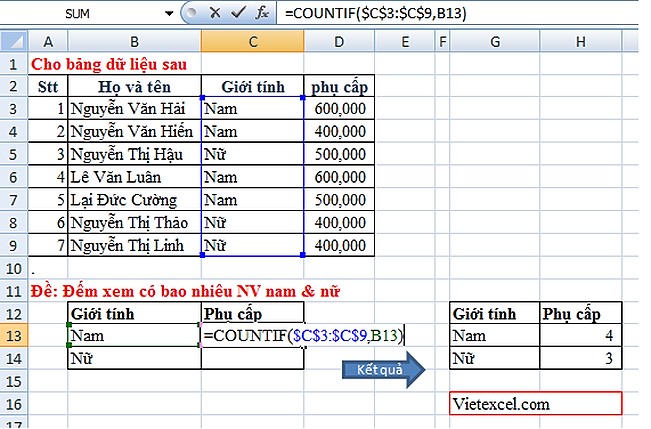Expand the Name Box dropdown arrow
Image resolution: width=651 pixels, height=429 pixels.
pos(169,14)
